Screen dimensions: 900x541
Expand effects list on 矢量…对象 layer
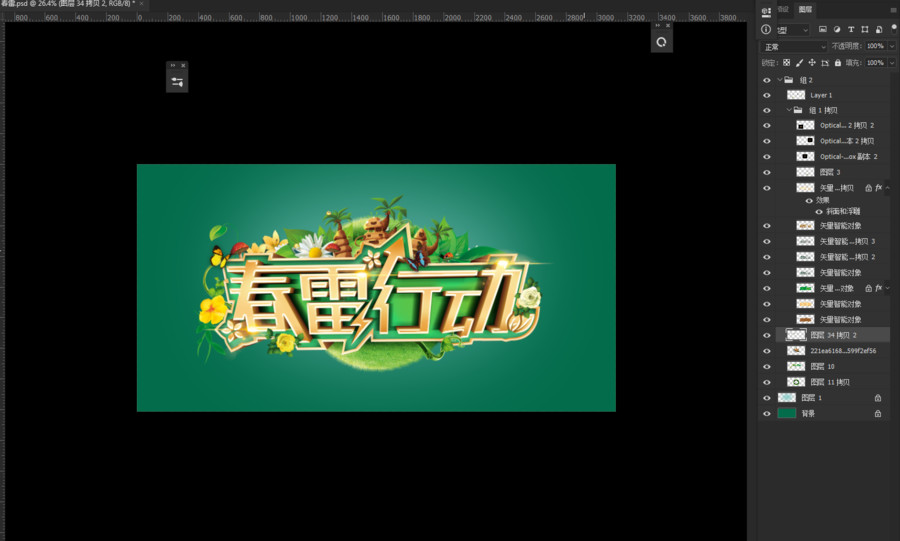click(887, 288)
